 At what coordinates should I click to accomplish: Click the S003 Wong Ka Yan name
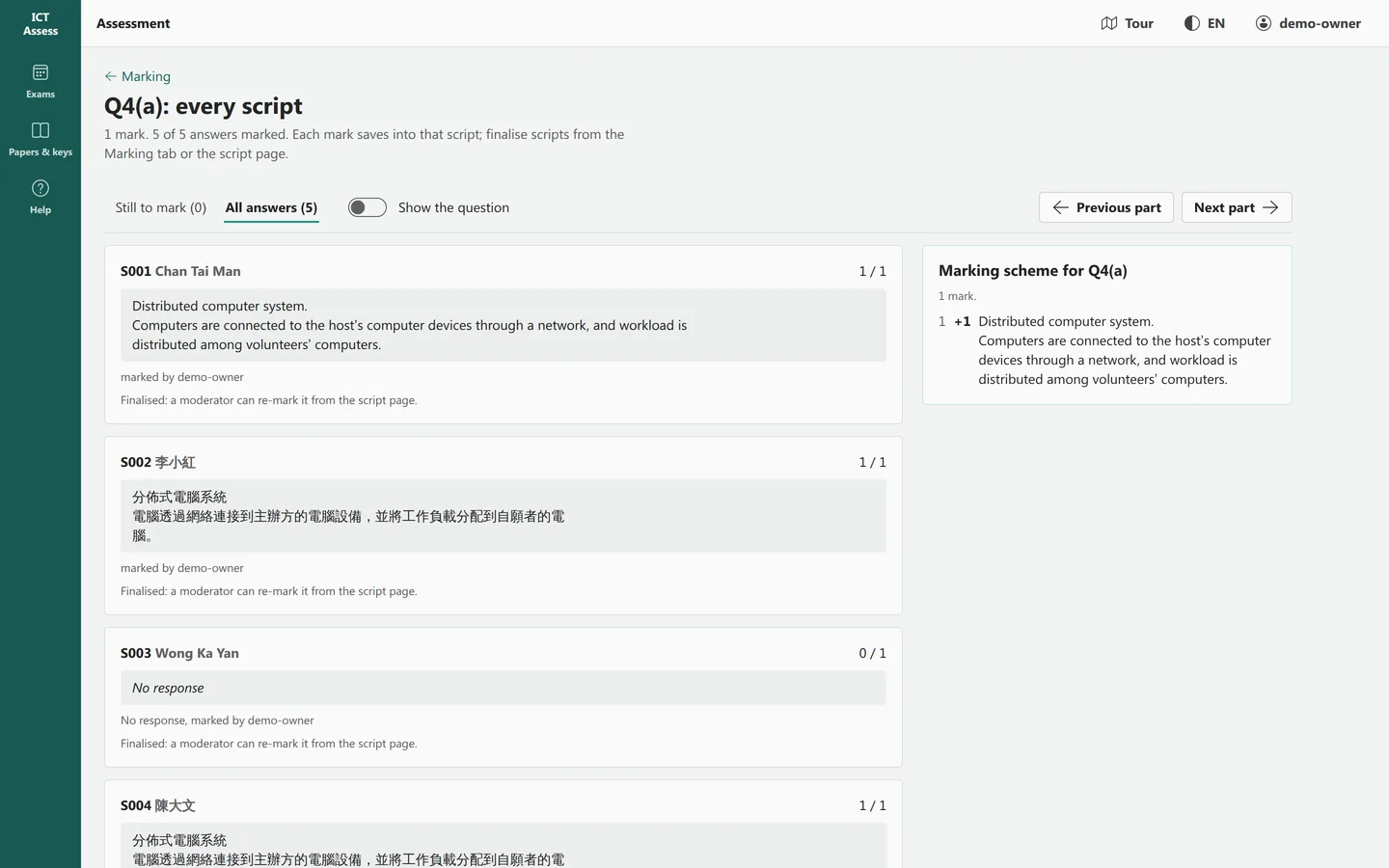[x=179, y=653]
